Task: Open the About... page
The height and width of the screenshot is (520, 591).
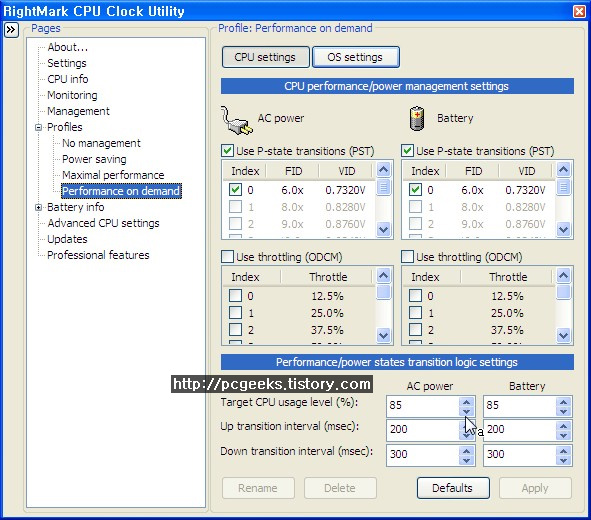Action: coord(67,47)
